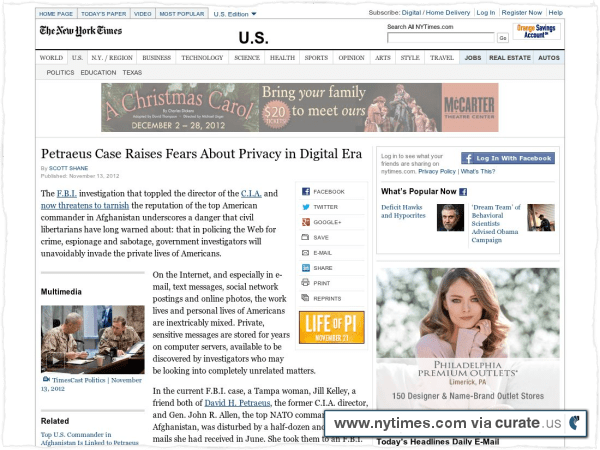Viewport: 600px width, 450px height.
Task: Open LinkedIn Share option
Action: point(305,268)
